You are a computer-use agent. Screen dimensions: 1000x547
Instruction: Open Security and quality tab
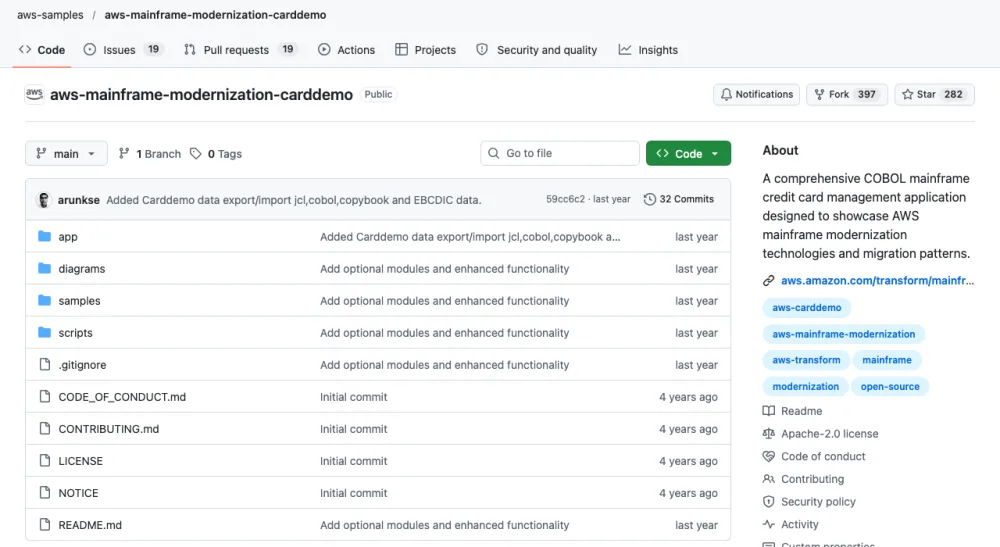click(536, 50)
